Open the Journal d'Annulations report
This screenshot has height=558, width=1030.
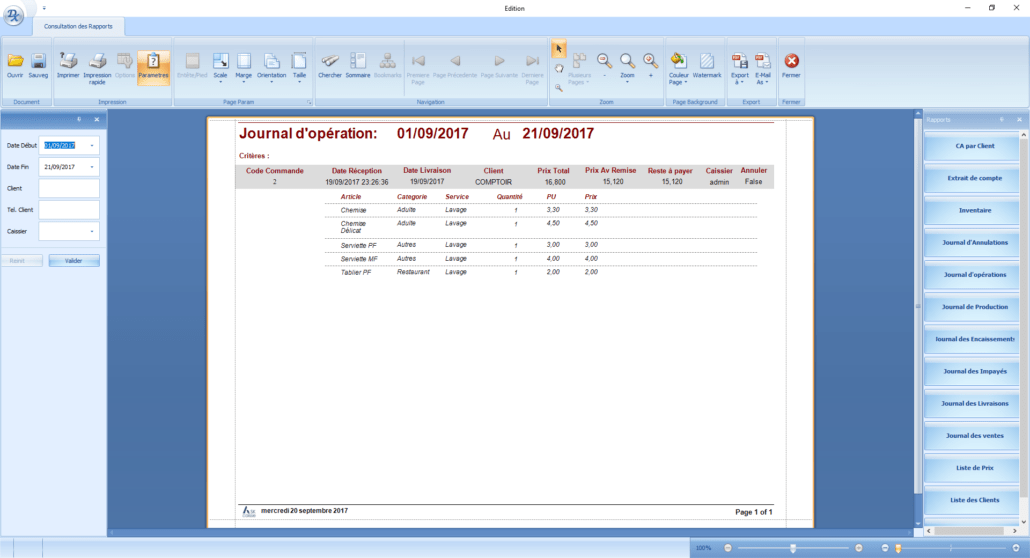point(974,243)
